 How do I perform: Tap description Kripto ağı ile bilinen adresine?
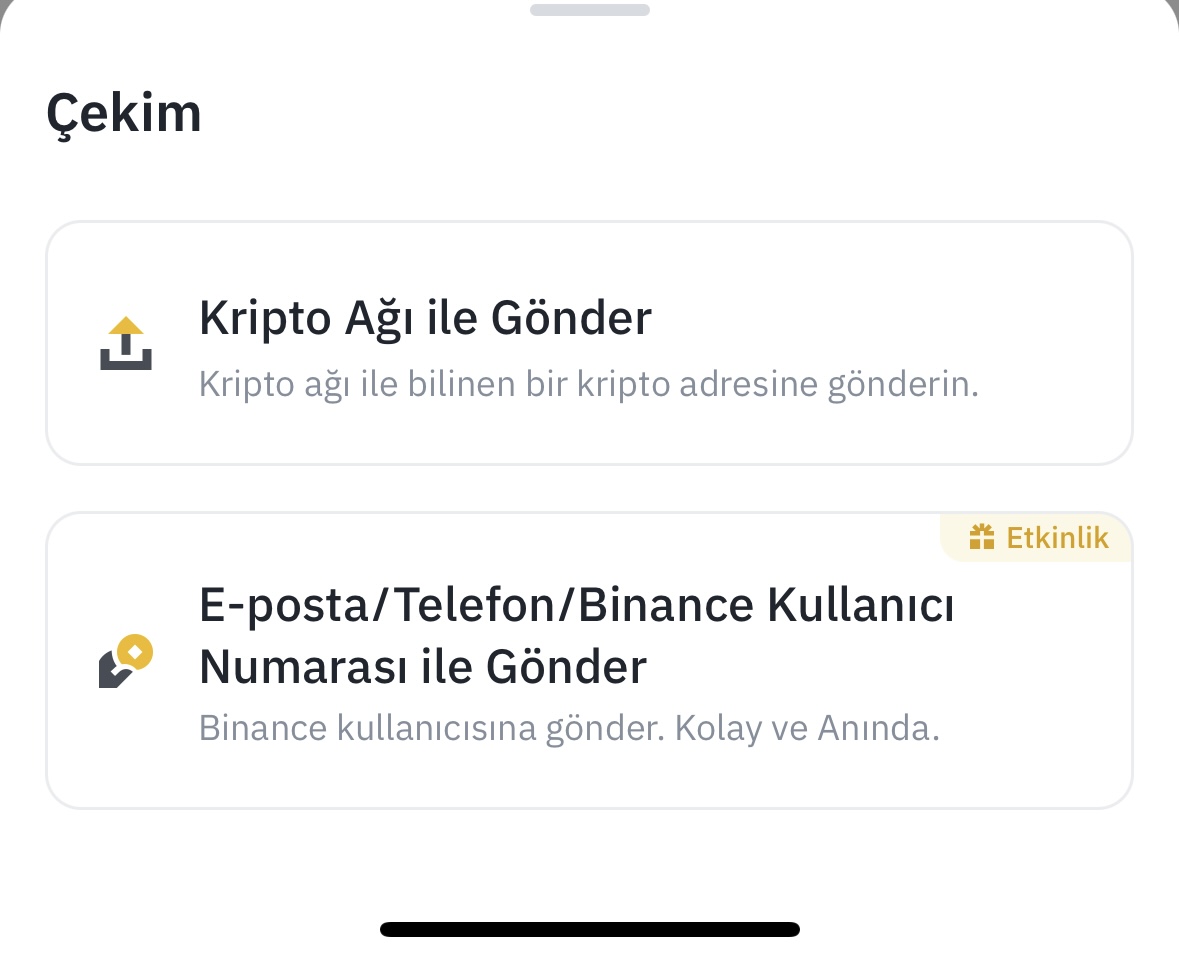(589, 384)
